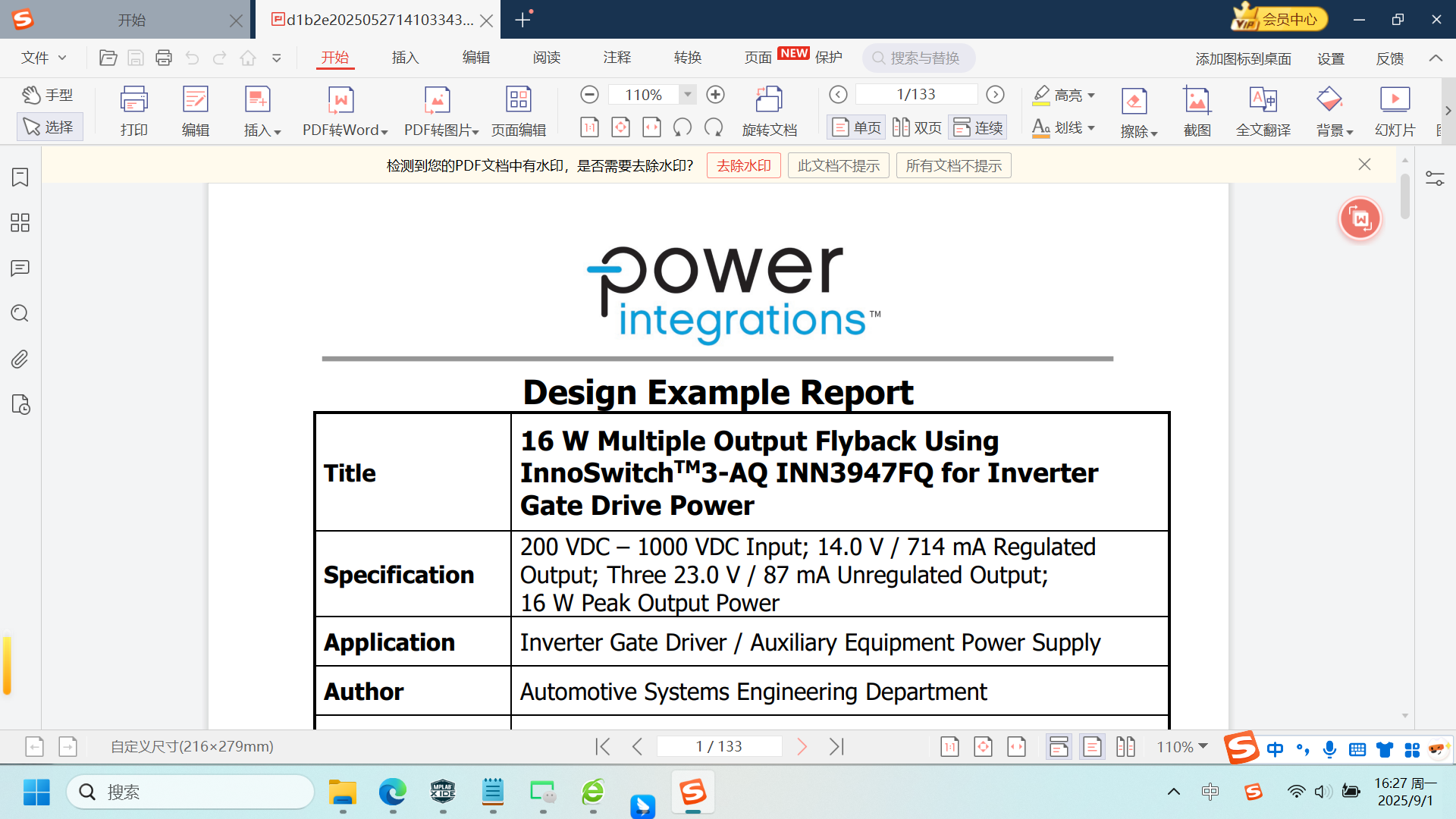The height and width of the screenshot is (819, 1456).
Task: Switch to the 插入 ribbon tab
Action: pos(405,58)
